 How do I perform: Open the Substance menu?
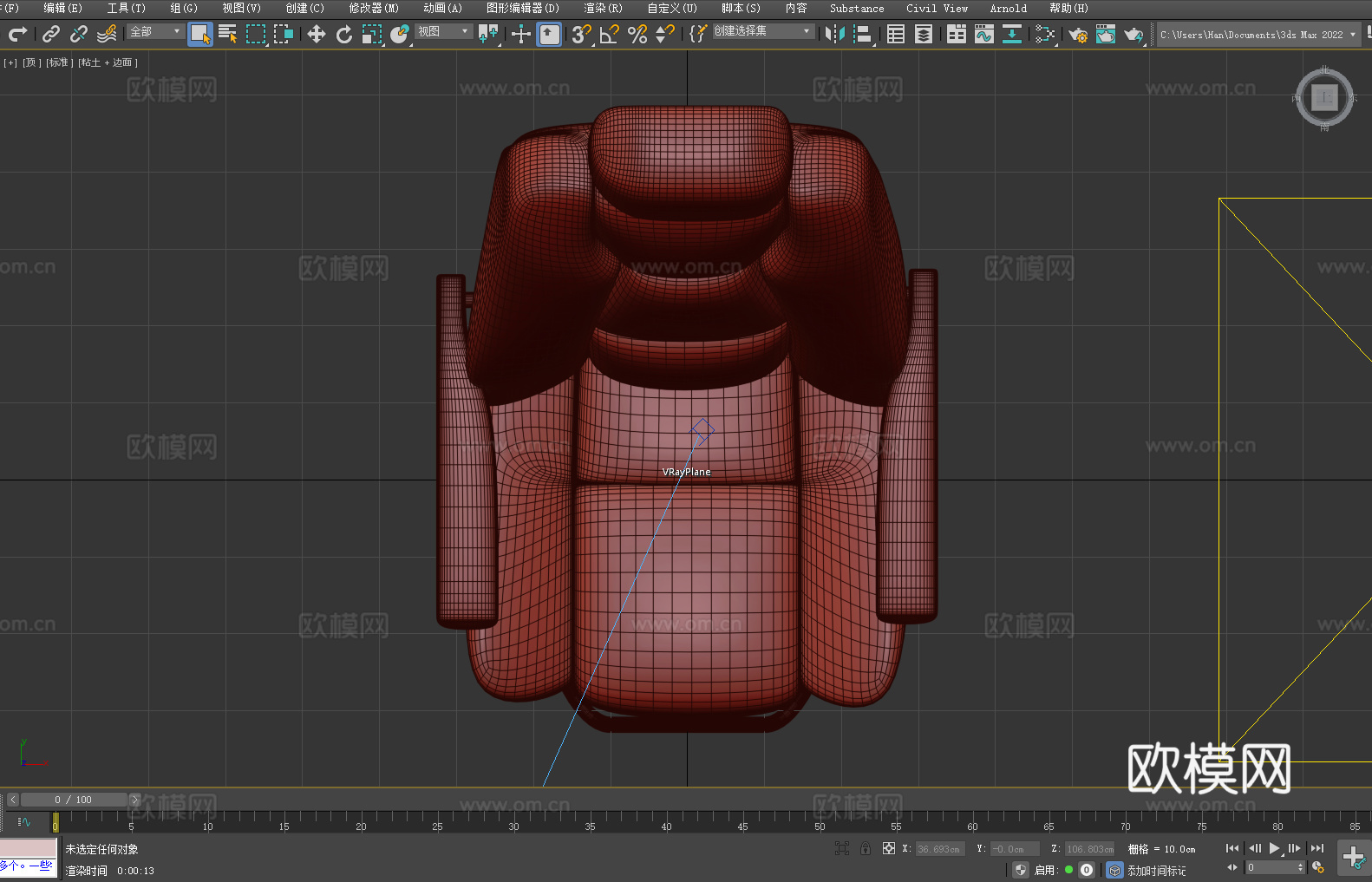click(857, 8)
